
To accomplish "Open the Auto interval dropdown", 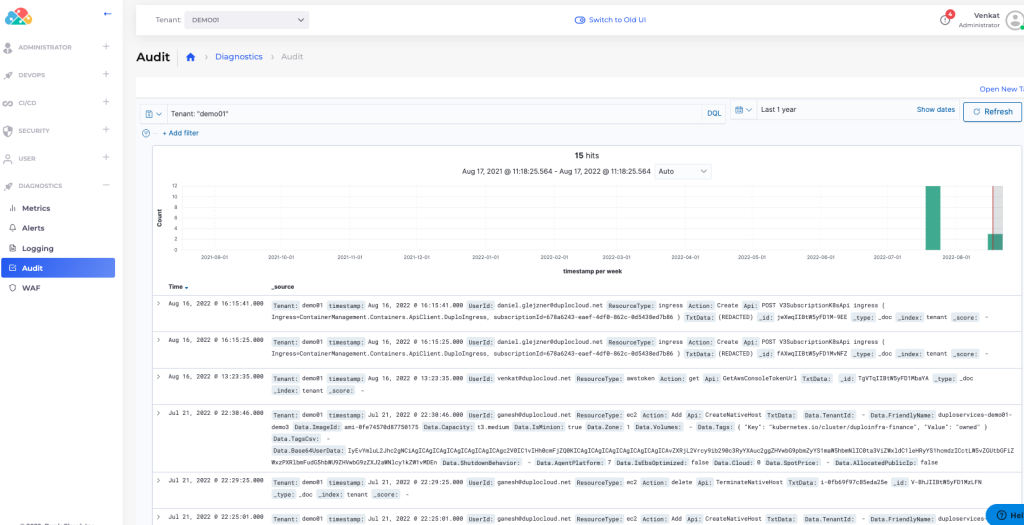I will [682, 171].
